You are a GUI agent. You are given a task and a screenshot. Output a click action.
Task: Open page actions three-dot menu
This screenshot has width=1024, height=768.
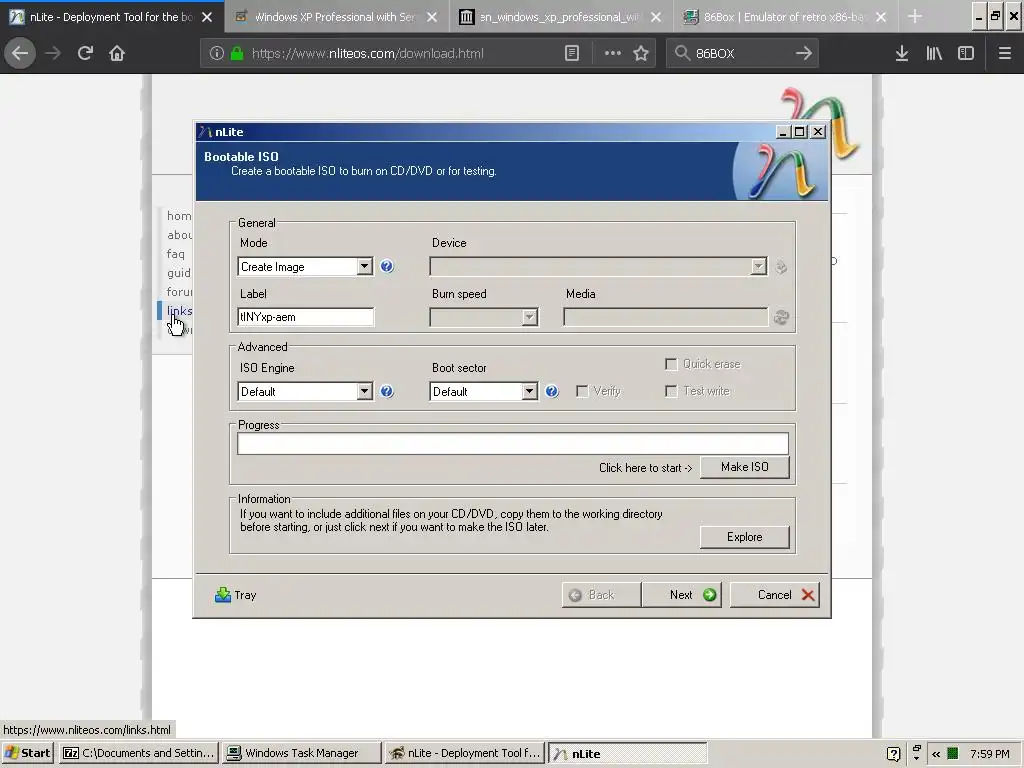pyautogui.click(x=613, y=54)
